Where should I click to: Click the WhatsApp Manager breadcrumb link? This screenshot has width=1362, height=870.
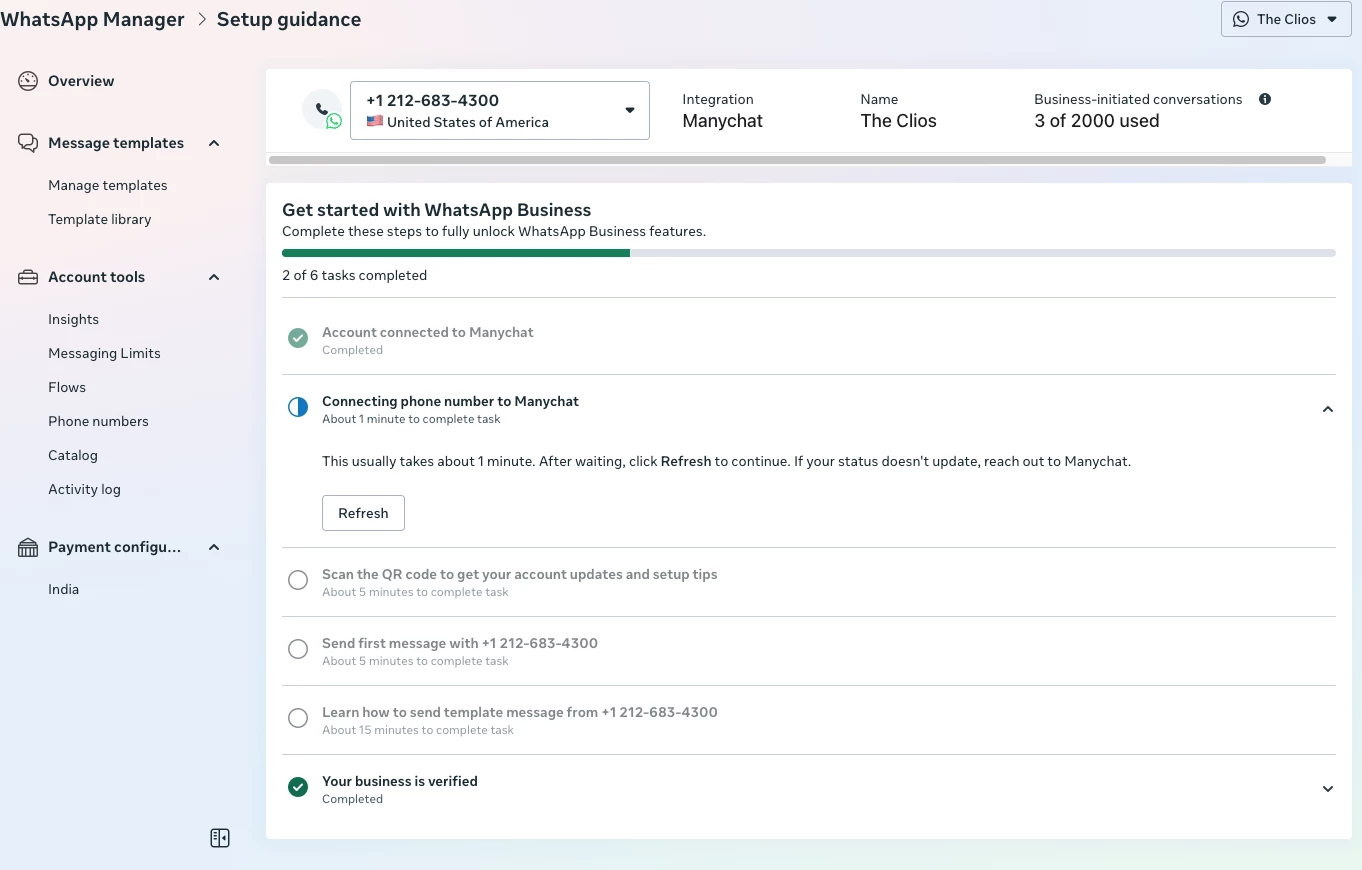pyautogui.click(x=93, y=19)
